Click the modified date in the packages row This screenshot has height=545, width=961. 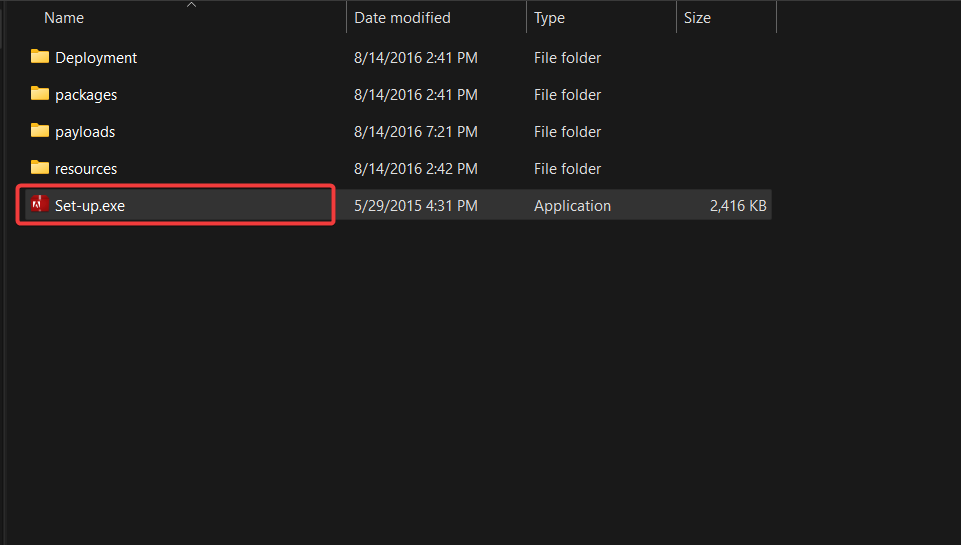pos(416,95)
